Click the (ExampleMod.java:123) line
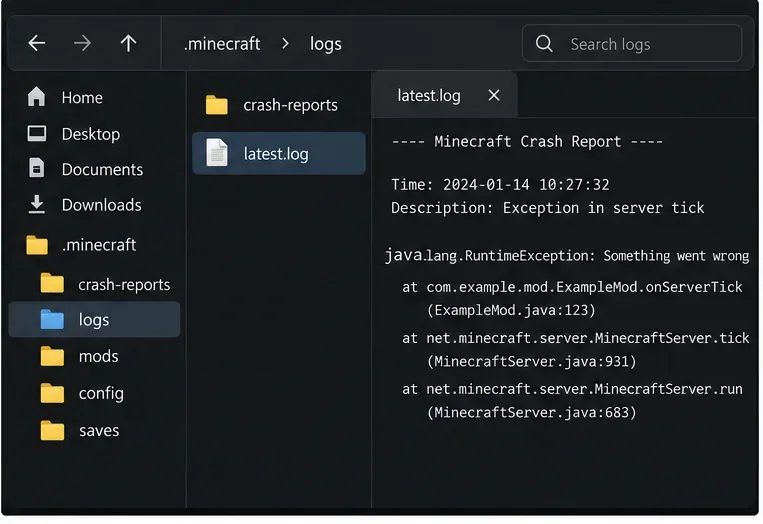 [x=511, y=310]
